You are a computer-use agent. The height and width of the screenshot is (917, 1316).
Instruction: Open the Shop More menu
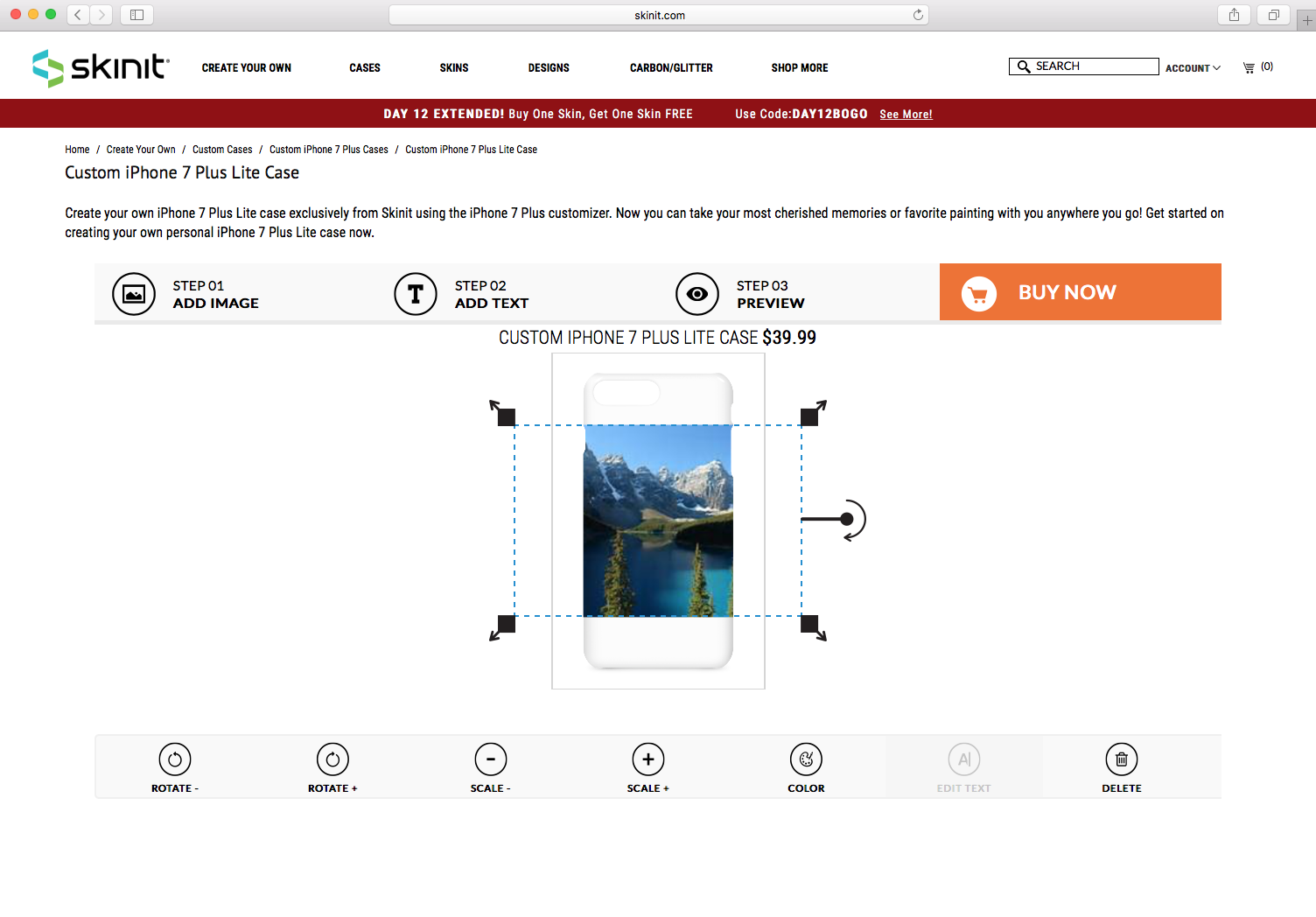(800, 67)
